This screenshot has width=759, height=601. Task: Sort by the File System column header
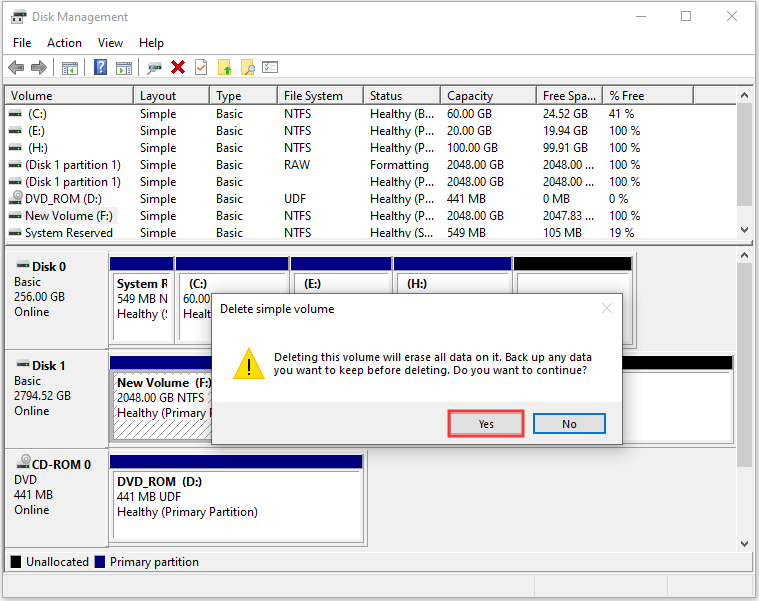(x=320, y=96)
